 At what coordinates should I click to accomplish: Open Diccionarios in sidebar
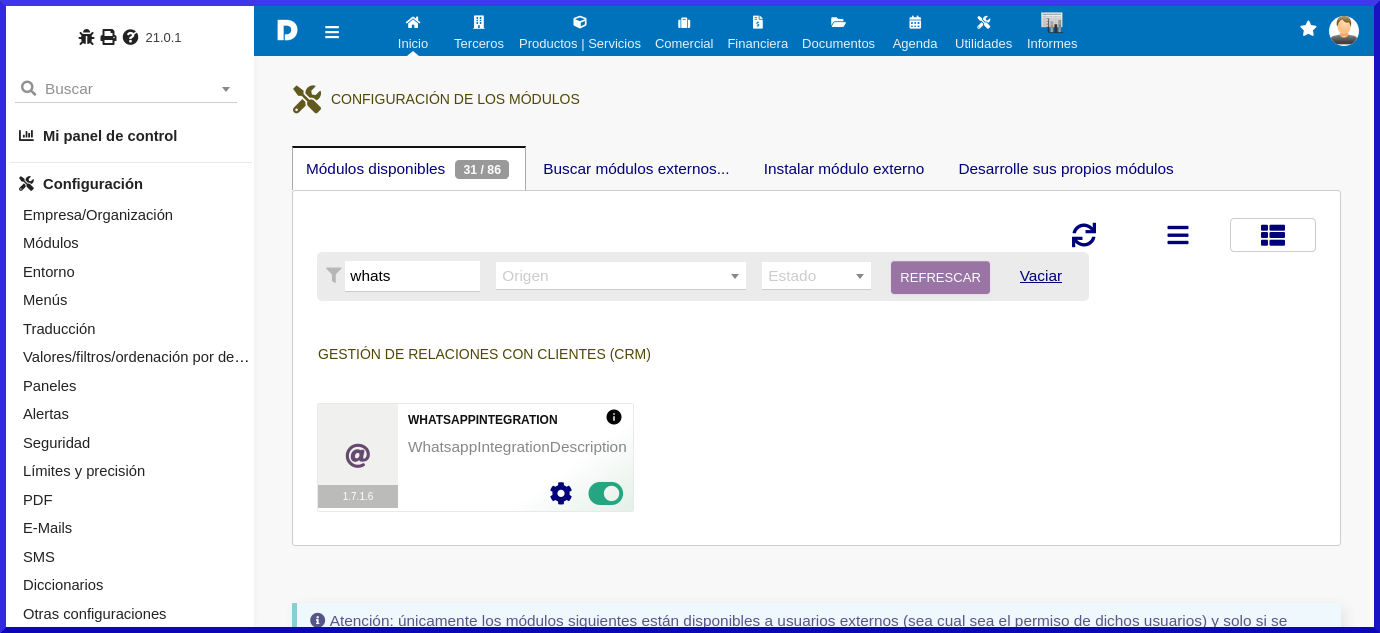63,585
